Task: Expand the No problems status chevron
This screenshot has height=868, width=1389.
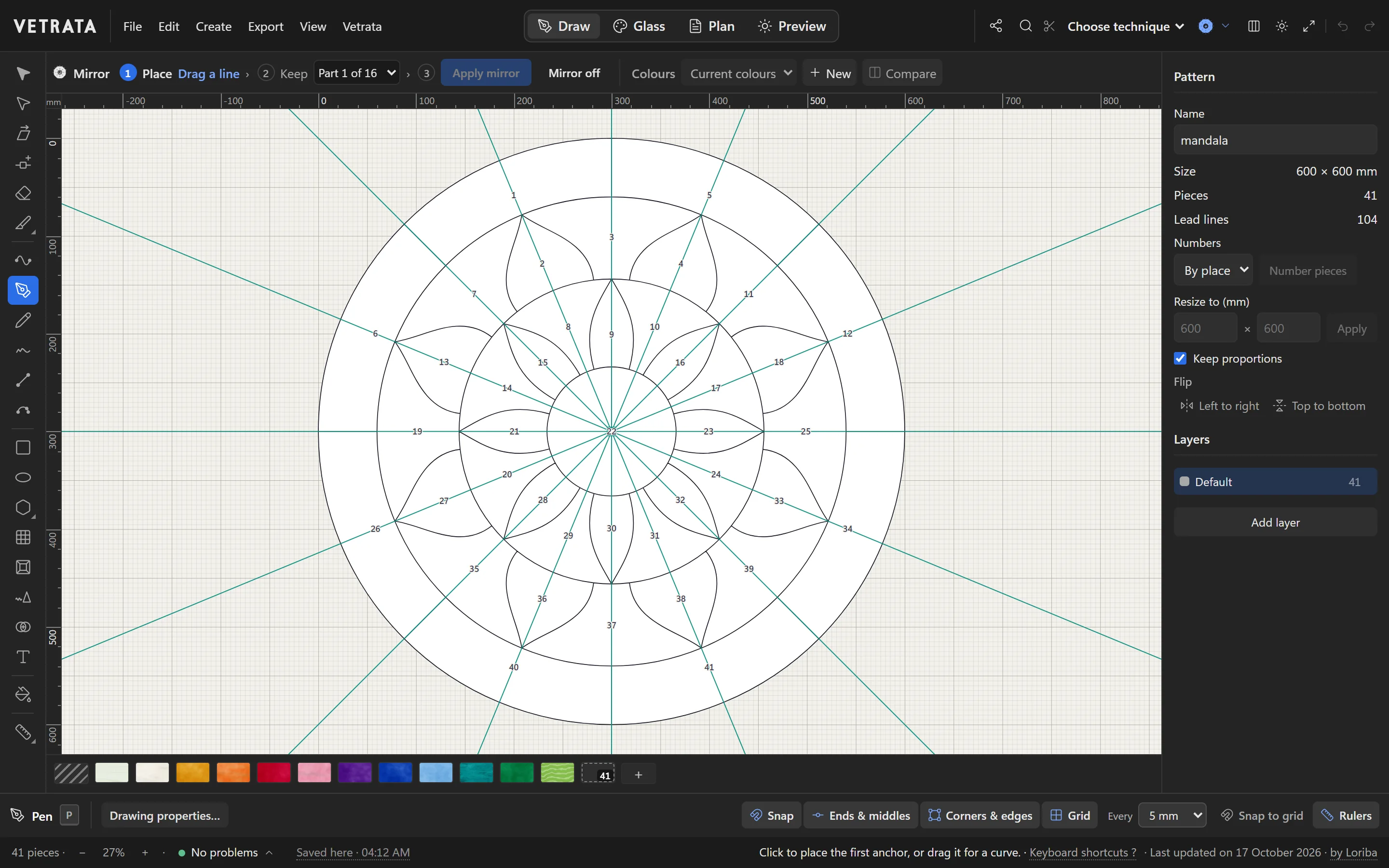Action: coord(269,853)
